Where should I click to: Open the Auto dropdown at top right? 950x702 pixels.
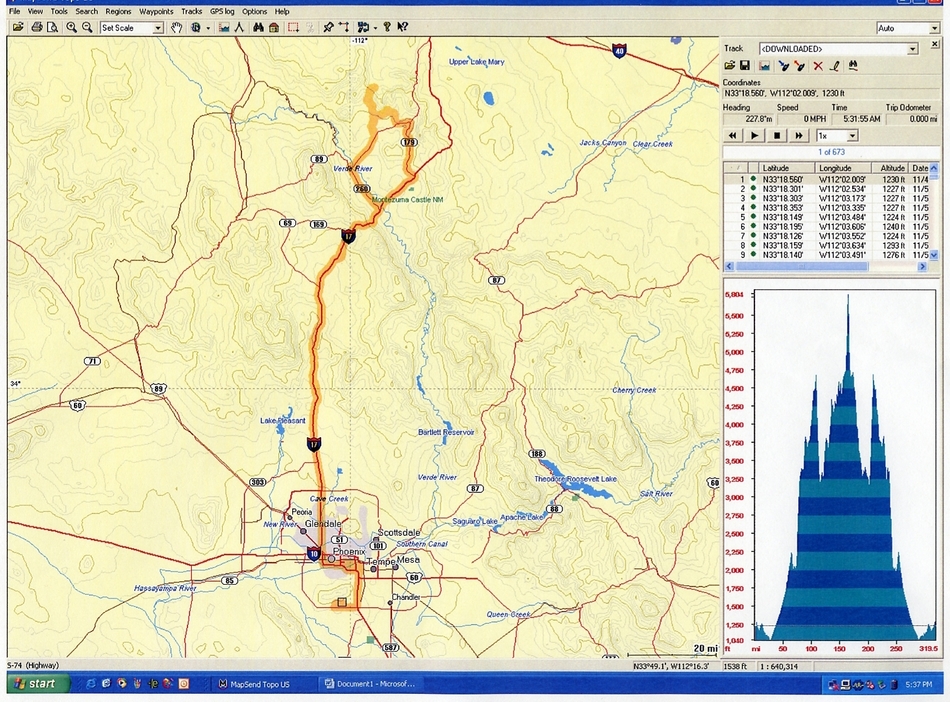[x=934, y=28]
